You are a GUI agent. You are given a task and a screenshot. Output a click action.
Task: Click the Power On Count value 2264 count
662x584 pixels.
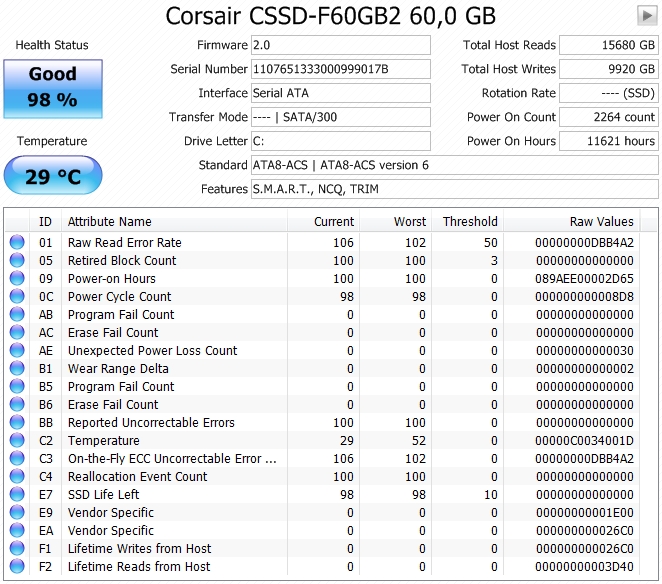coord(609,117)
